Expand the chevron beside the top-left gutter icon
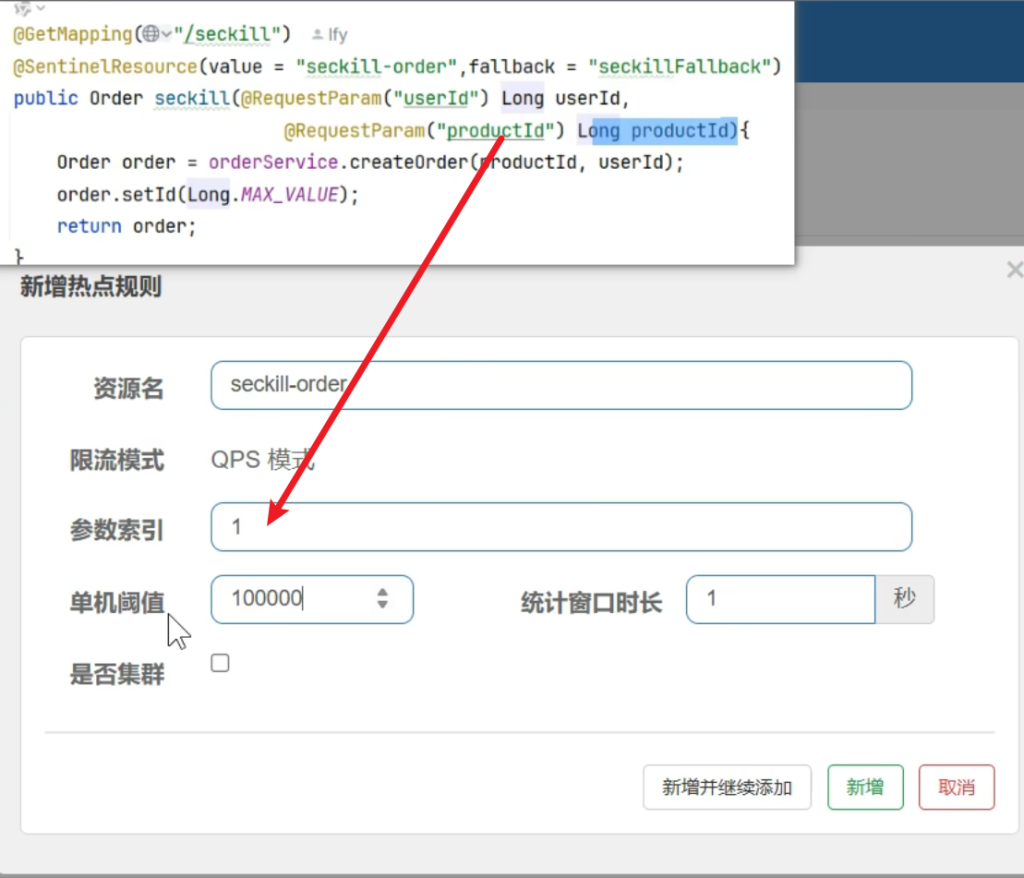1024x878 pixels. coord(41,8)
